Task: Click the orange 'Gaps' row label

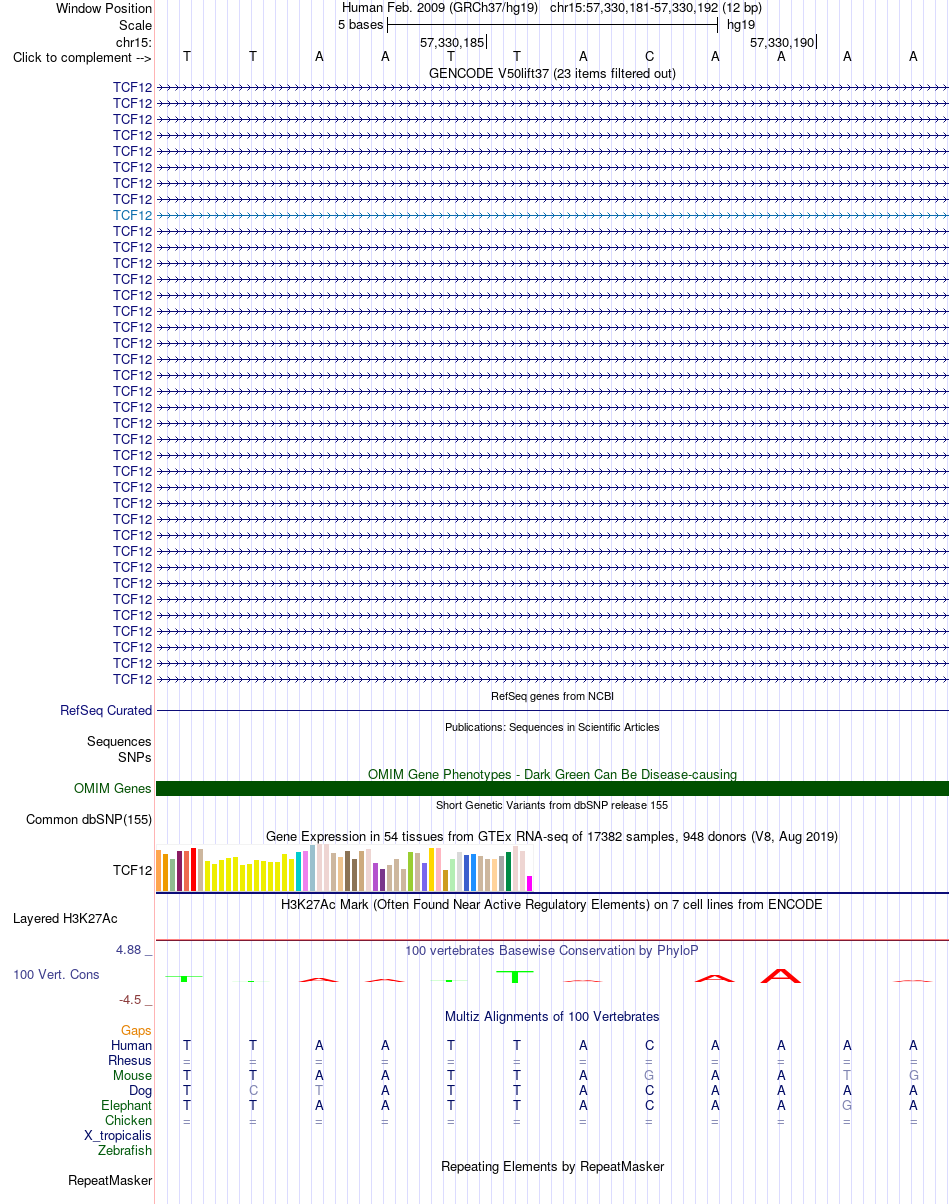Action: click(137, 1031)
